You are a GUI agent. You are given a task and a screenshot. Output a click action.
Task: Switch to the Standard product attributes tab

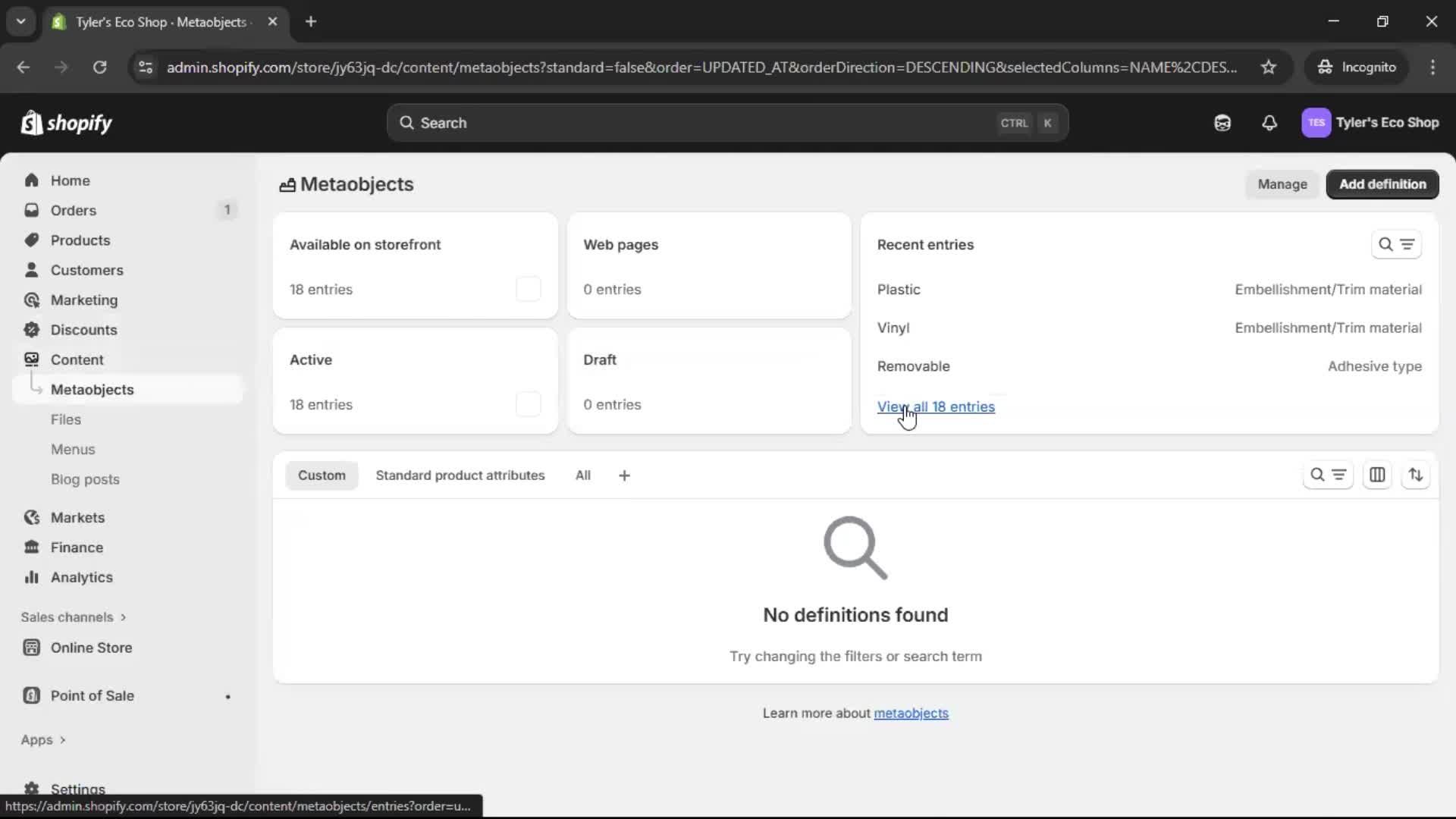[x=460, y=475]
